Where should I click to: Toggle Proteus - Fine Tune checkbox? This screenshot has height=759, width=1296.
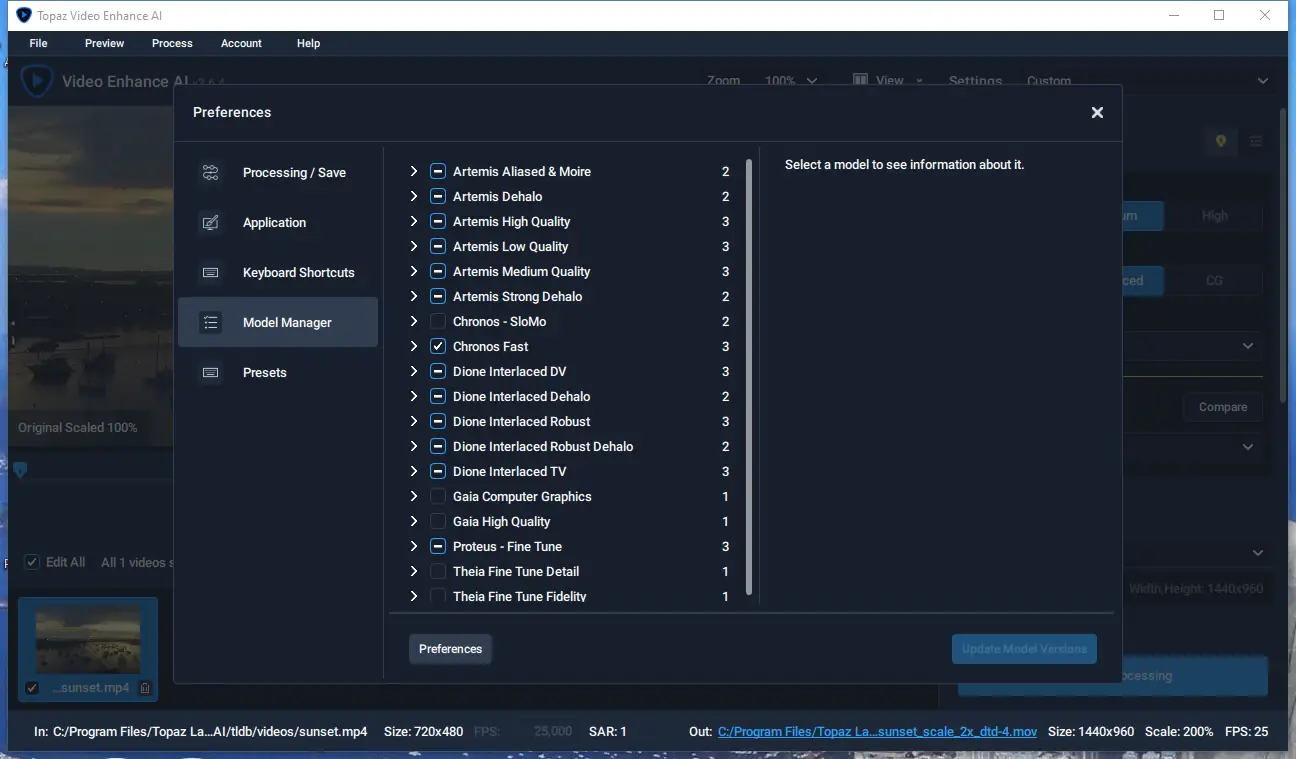438,546
